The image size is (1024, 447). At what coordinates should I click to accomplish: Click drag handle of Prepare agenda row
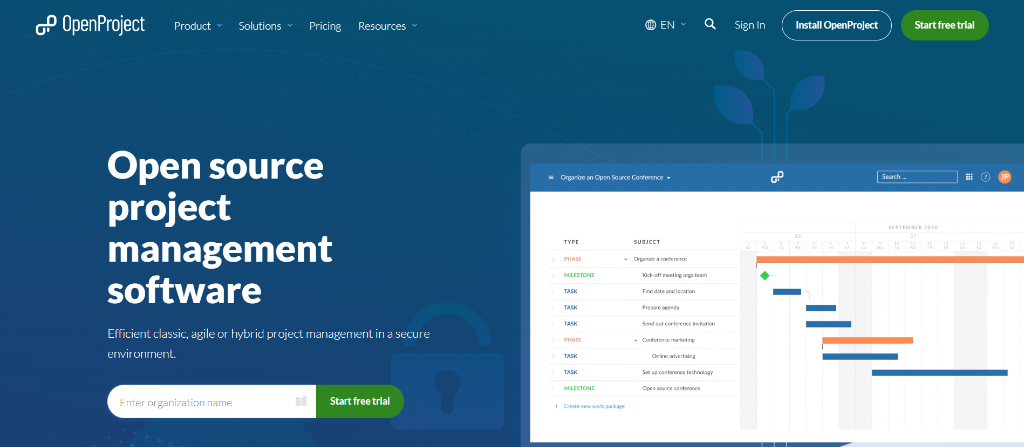click(x=553, y=307)
